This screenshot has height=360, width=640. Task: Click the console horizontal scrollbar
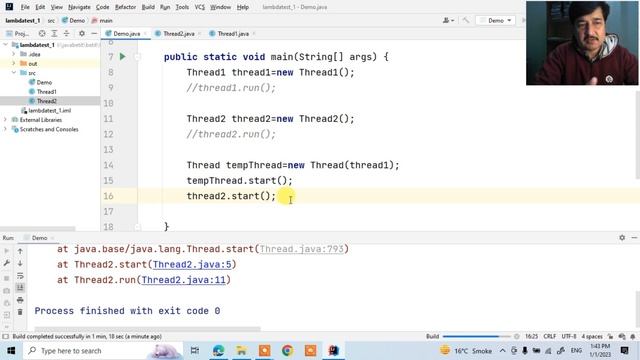pyautogui.click(x=147, y=328)
